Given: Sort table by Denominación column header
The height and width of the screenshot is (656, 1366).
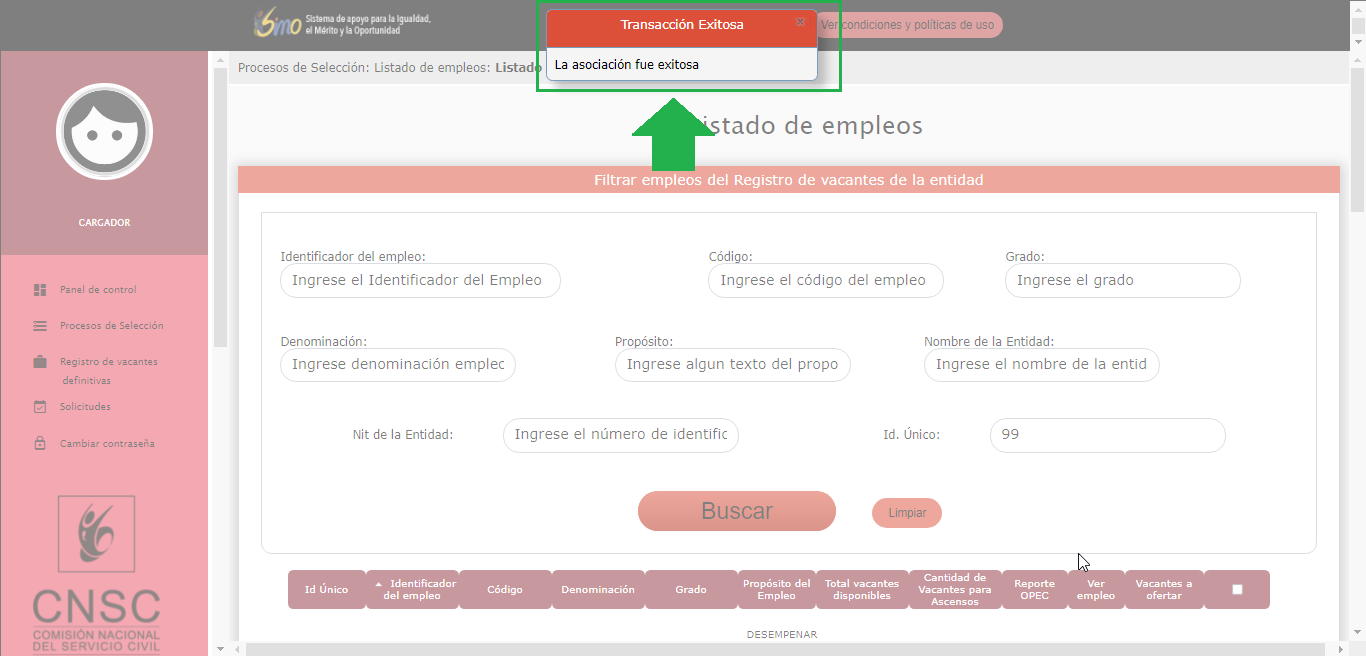Looking at the screenshot, I should pyautogui.click(x=598, y=590).
